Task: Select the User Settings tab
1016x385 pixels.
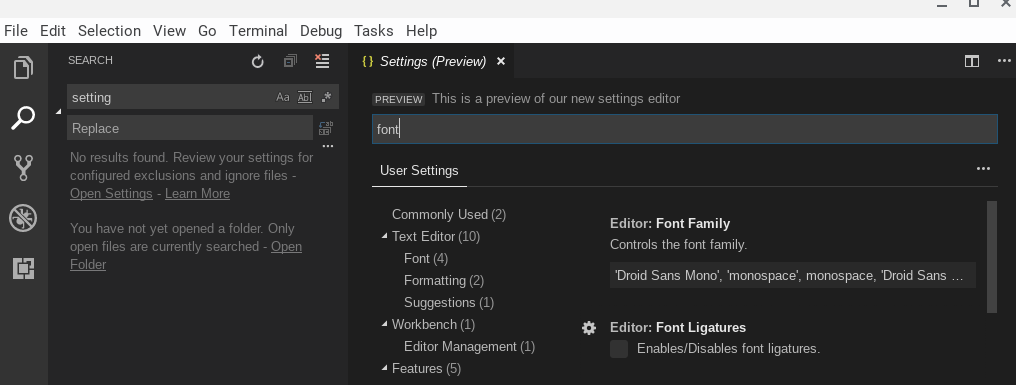Action: tap(419, 170)
